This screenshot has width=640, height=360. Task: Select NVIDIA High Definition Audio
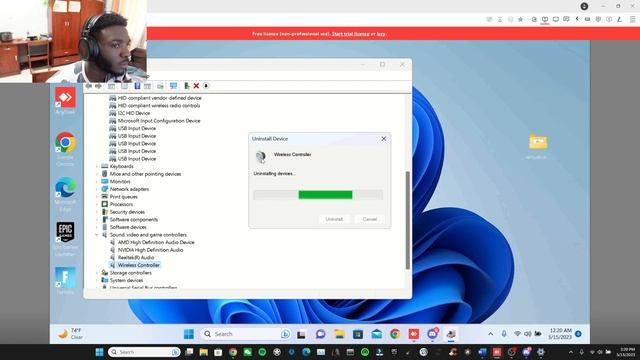150,250
